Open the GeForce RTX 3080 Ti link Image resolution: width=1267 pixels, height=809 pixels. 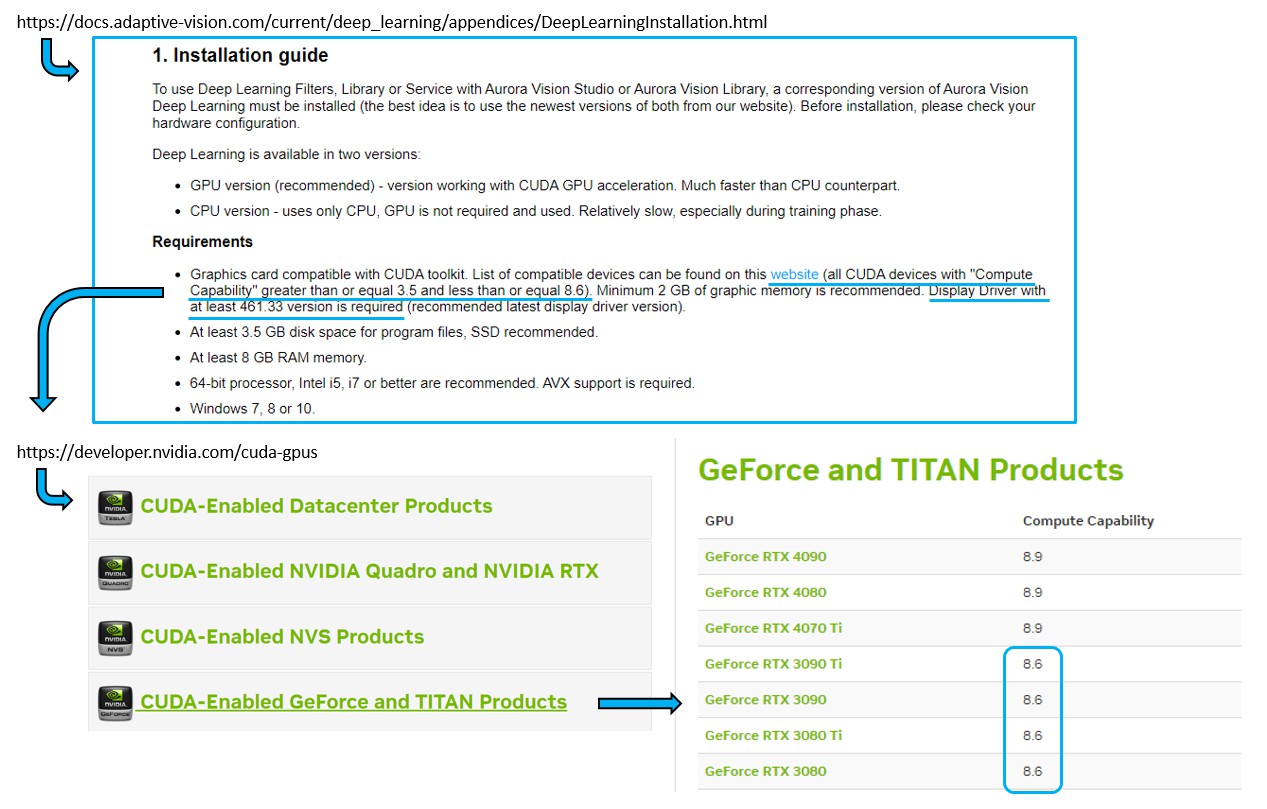[x=773, y=735]
